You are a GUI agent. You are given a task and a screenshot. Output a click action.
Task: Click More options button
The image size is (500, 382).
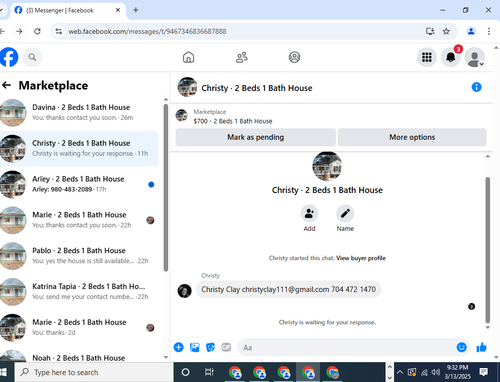tap(412, 137)
